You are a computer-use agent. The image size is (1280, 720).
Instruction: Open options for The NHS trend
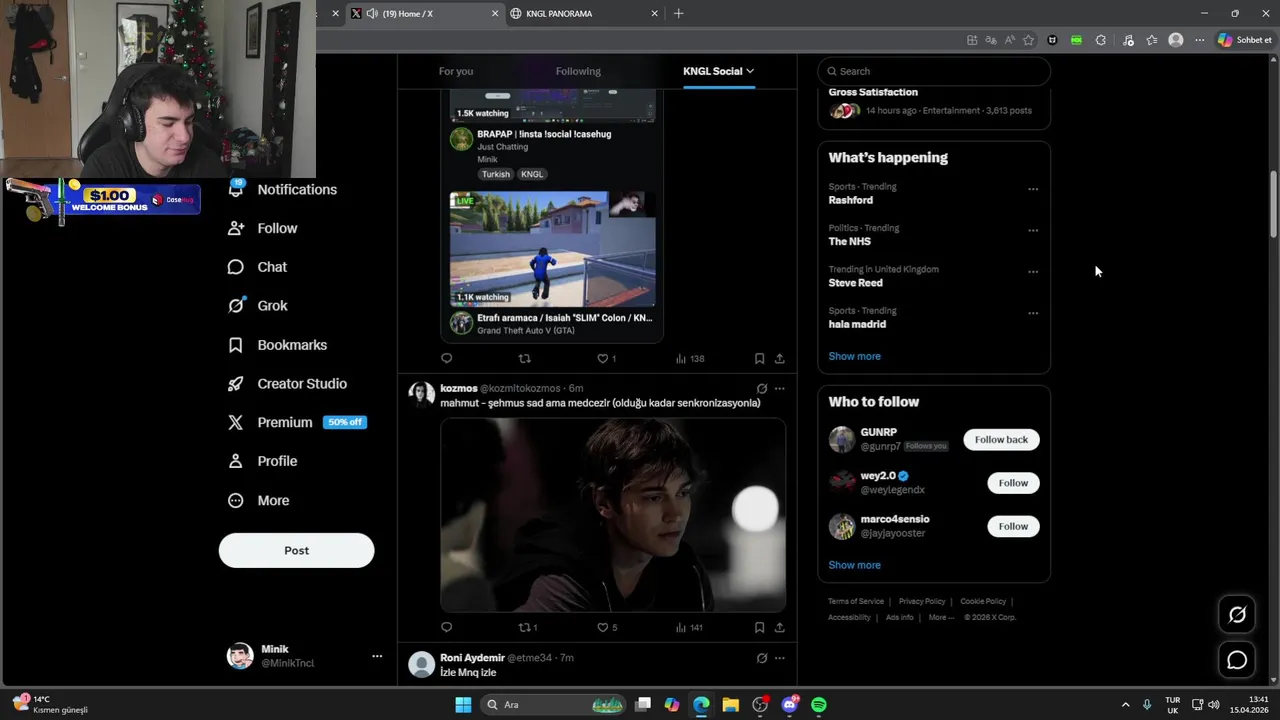[1033, 230]
